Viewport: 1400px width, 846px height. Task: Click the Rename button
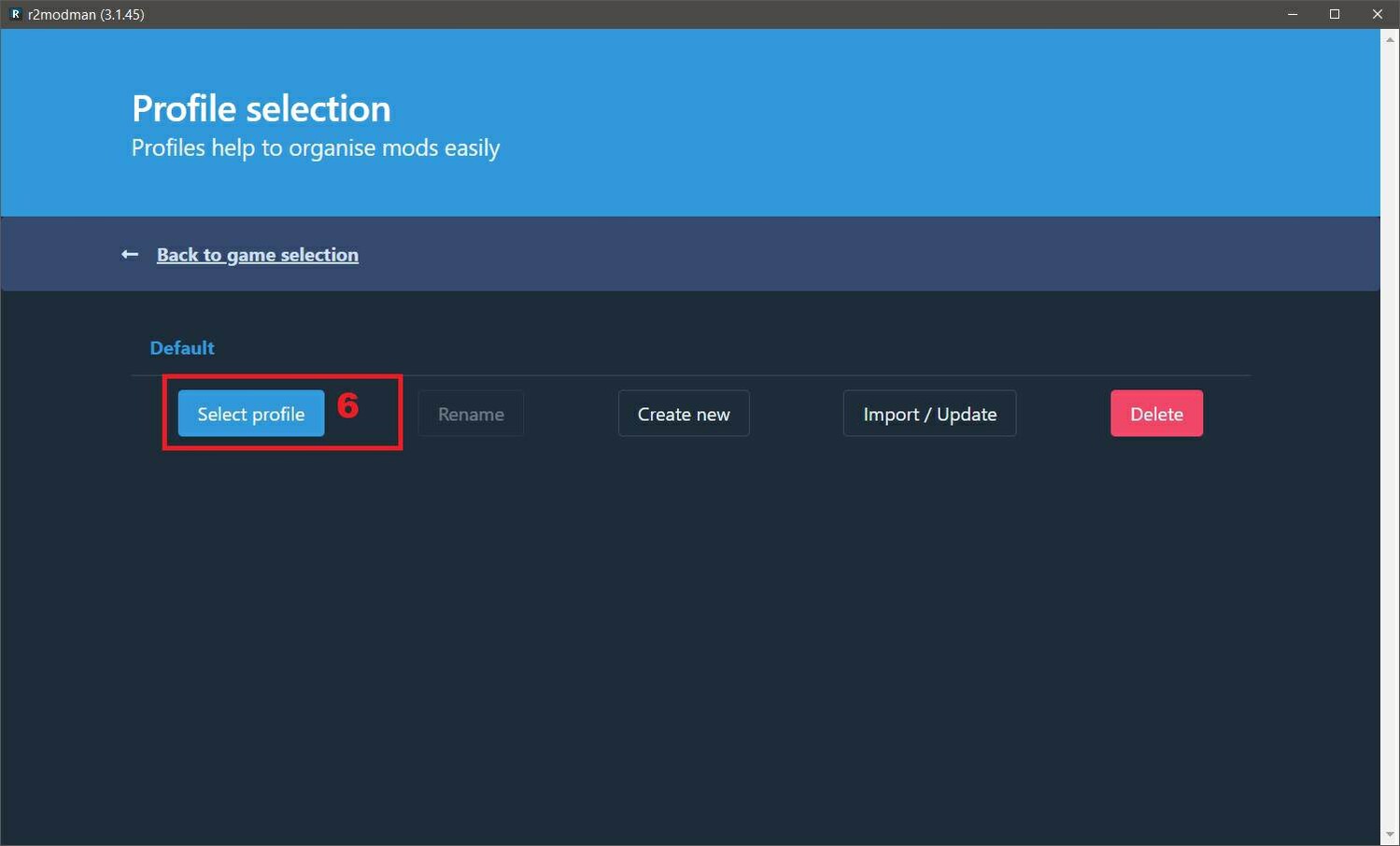[x=471, y=414]
